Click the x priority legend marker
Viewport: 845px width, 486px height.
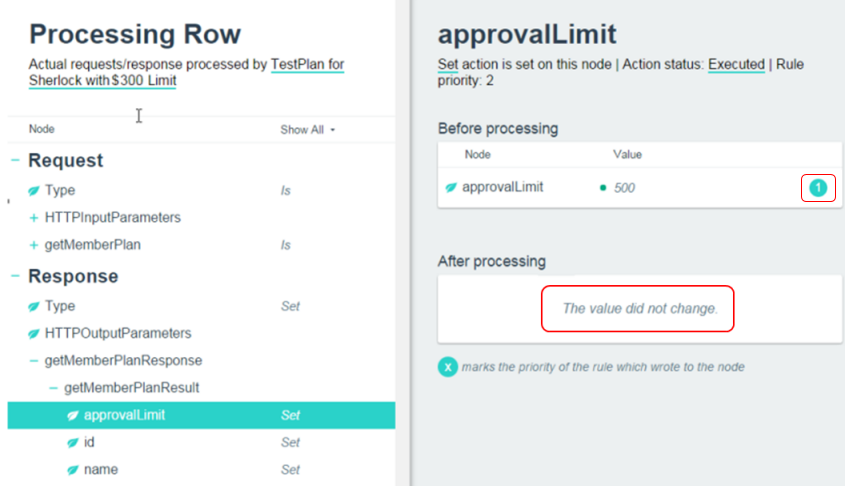(448, 367)
